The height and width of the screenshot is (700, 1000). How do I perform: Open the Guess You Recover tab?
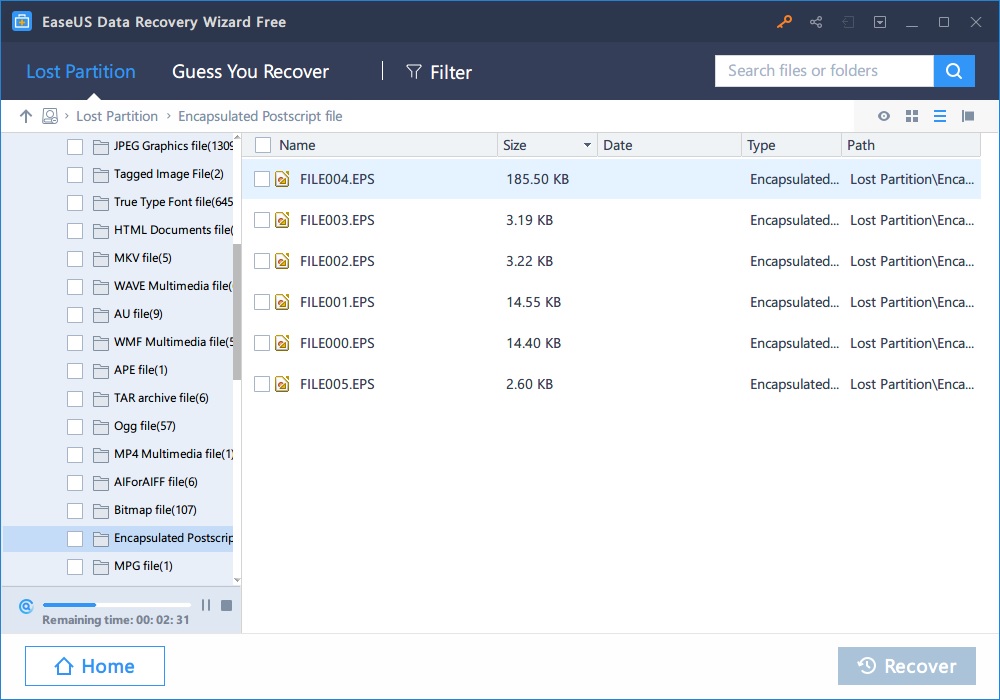[251, 71]
